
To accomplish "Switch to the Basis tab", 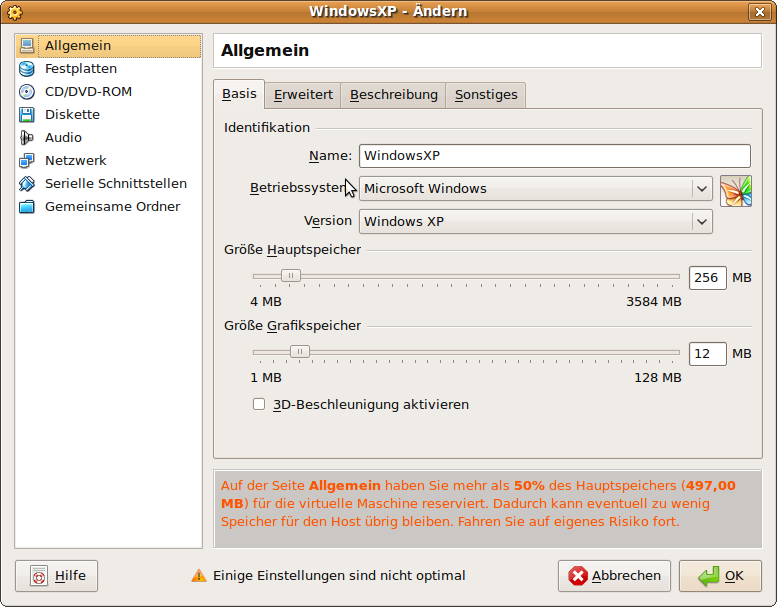I will pyautogui.click(x=239, y=94).
